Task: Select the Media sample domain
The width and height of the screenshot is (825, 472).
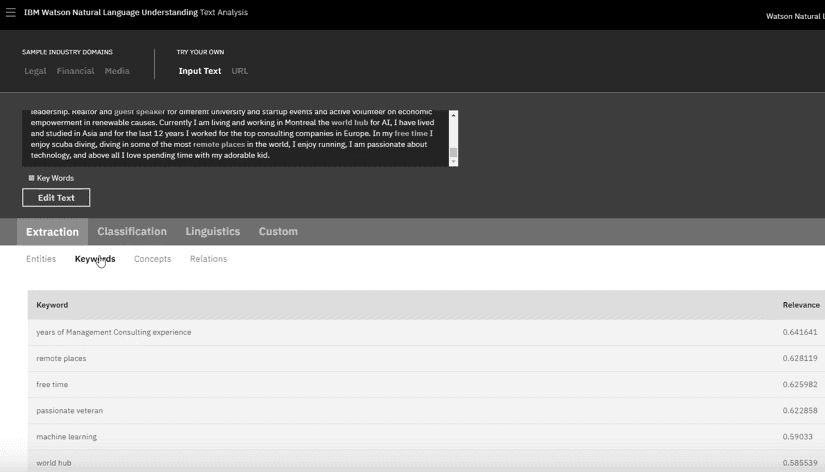Action: click(x=117, y=71)
